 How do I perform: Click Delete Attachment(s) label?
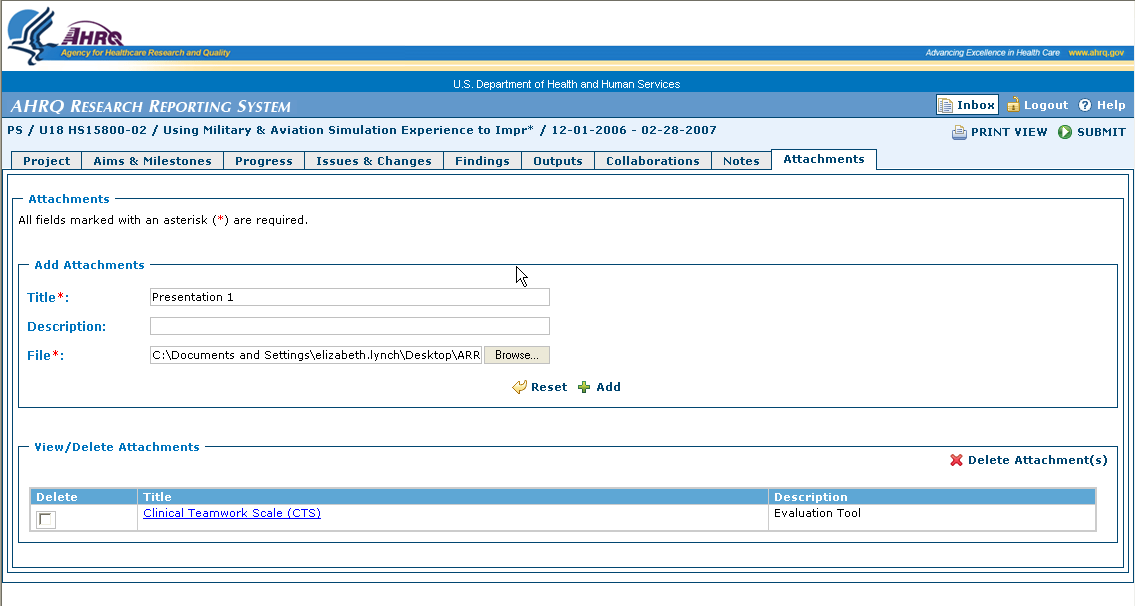(1037, 460)
